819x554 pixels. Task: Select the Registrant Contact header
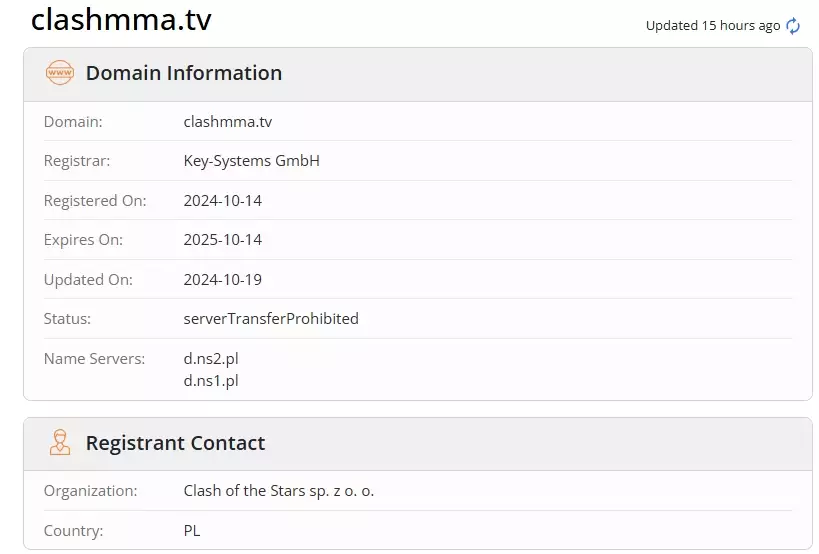coord(175,443)
